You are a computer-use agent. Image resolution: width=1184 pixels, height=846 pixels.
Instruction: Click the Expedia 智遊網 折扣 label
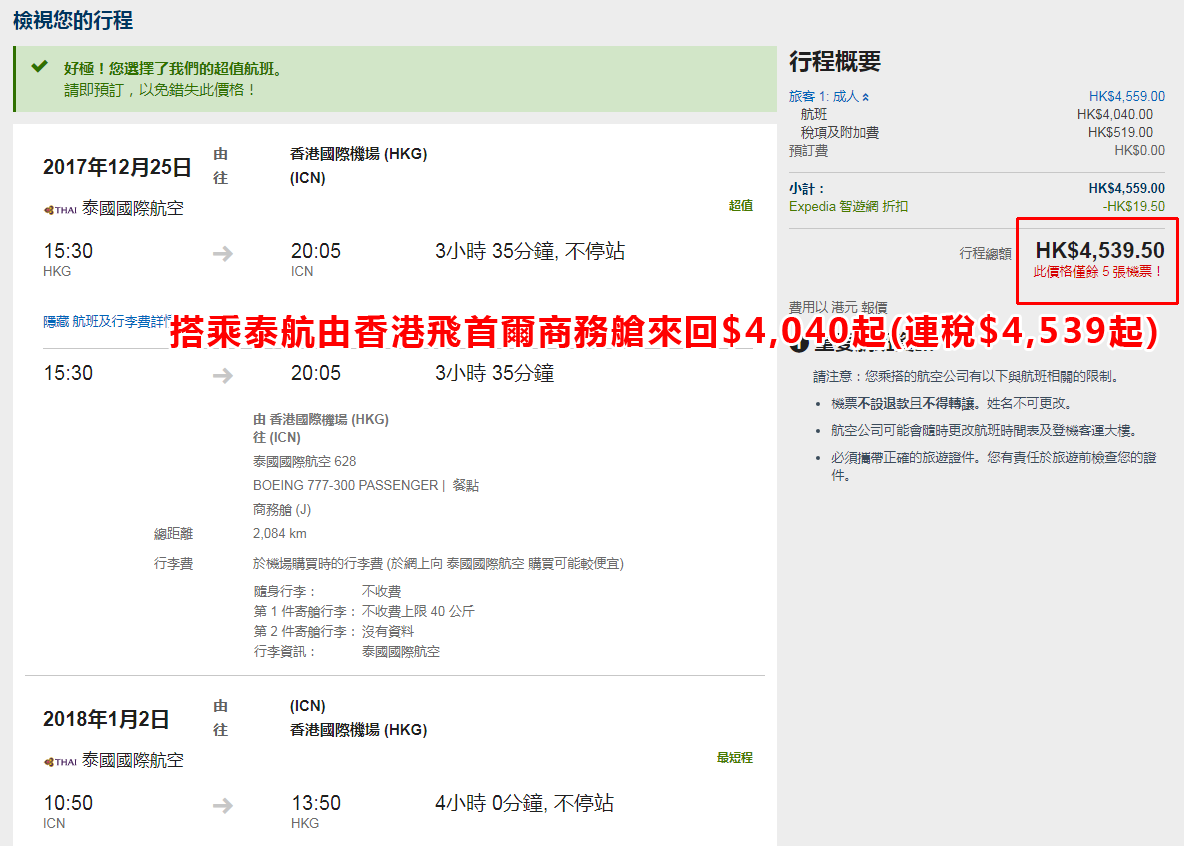(849, 207)
